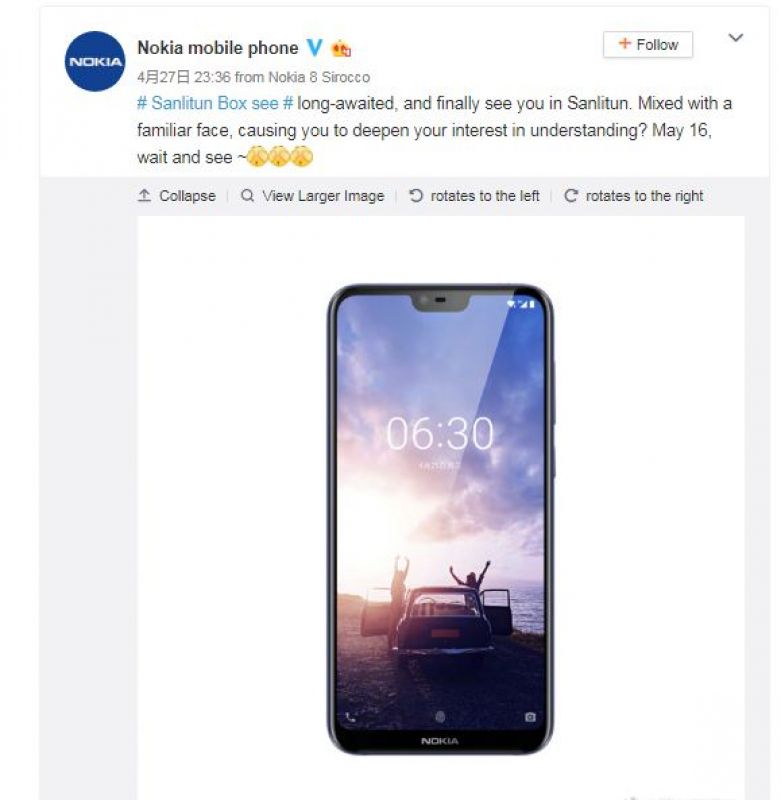Click the magnifier icon for larger image

pyautogui.click(x=247, y=195)
